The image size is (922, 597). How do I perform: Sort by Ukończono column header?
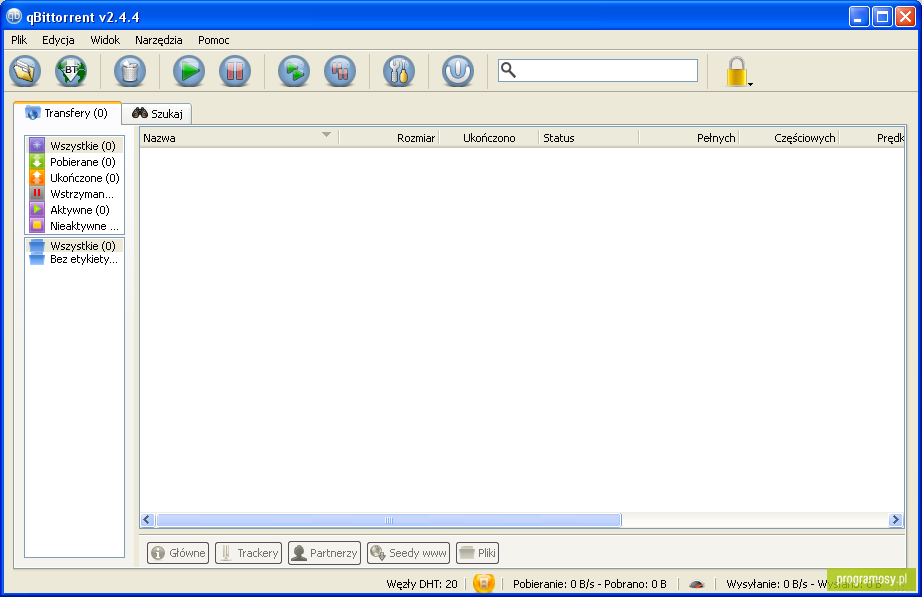(489, 138)
